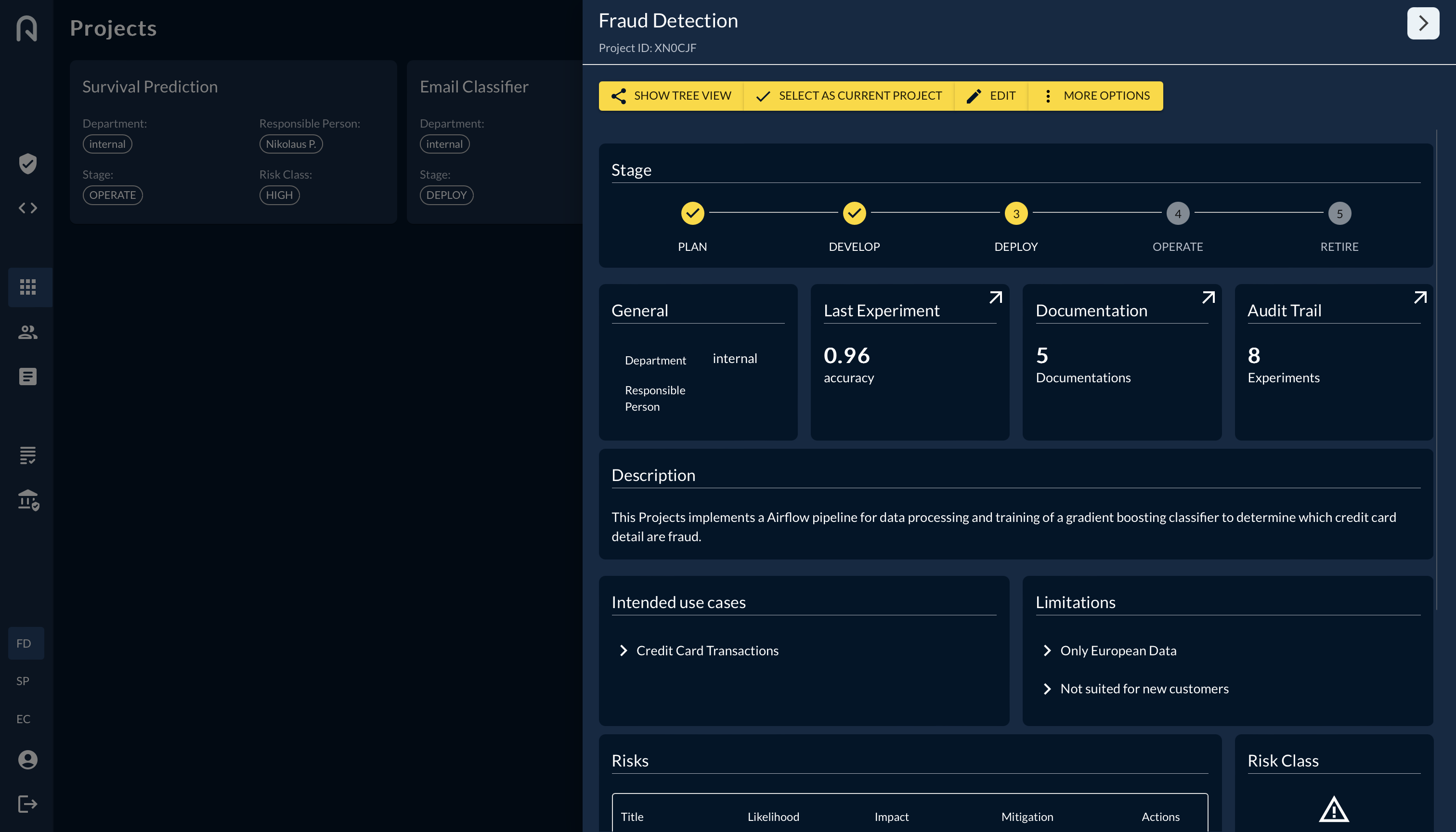Screen dimensions: 1456x832
Task: Switch to SP project shortcut
Action: (x=24, y=681)
